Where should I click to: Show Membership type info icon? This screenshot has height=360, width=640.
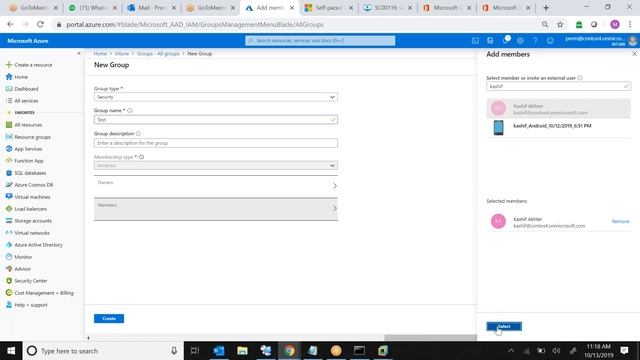pyautogui.click(x=141, y=157)
